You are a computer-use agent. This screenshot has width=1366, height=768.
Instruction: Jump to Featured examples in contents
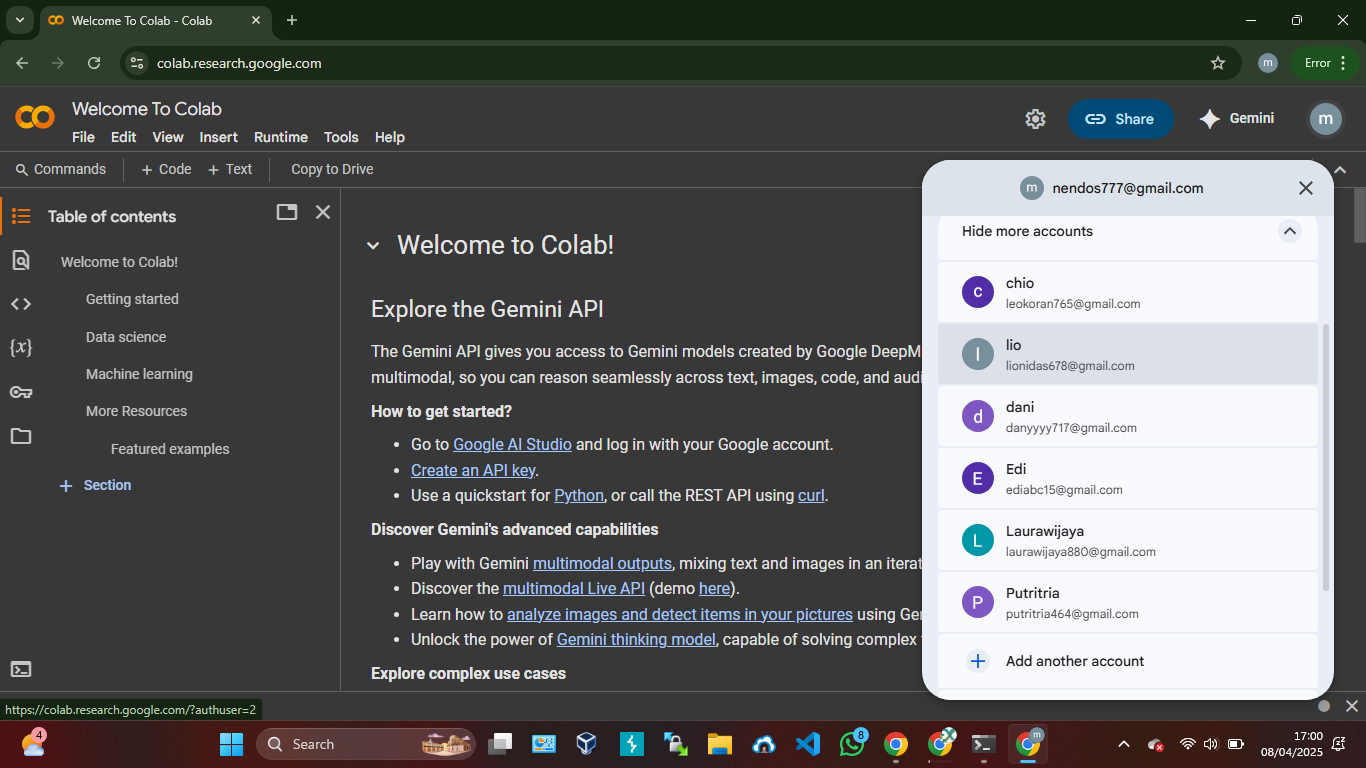[170, 449]
